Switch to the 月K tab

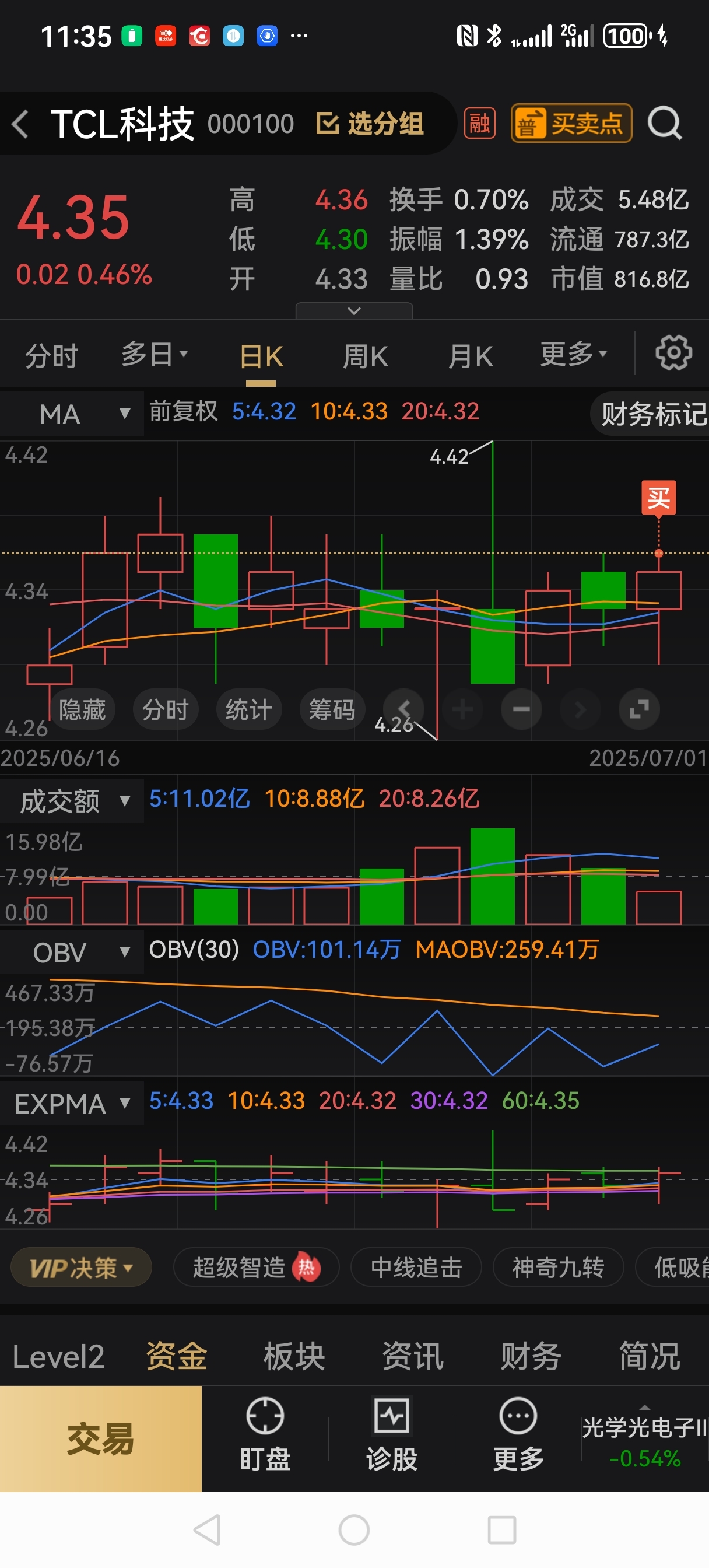pos(471,356)
